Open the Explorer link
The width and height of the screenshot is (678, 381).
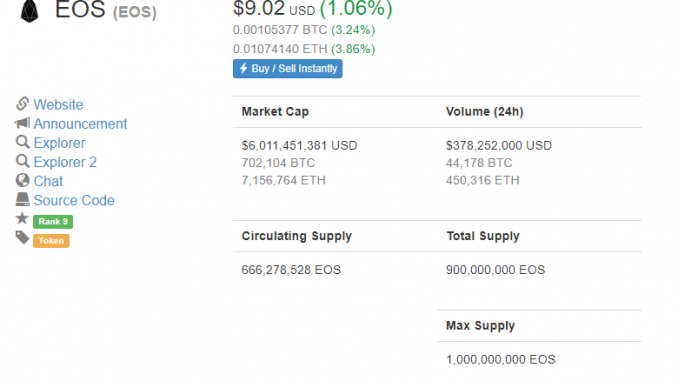[60, 143]
